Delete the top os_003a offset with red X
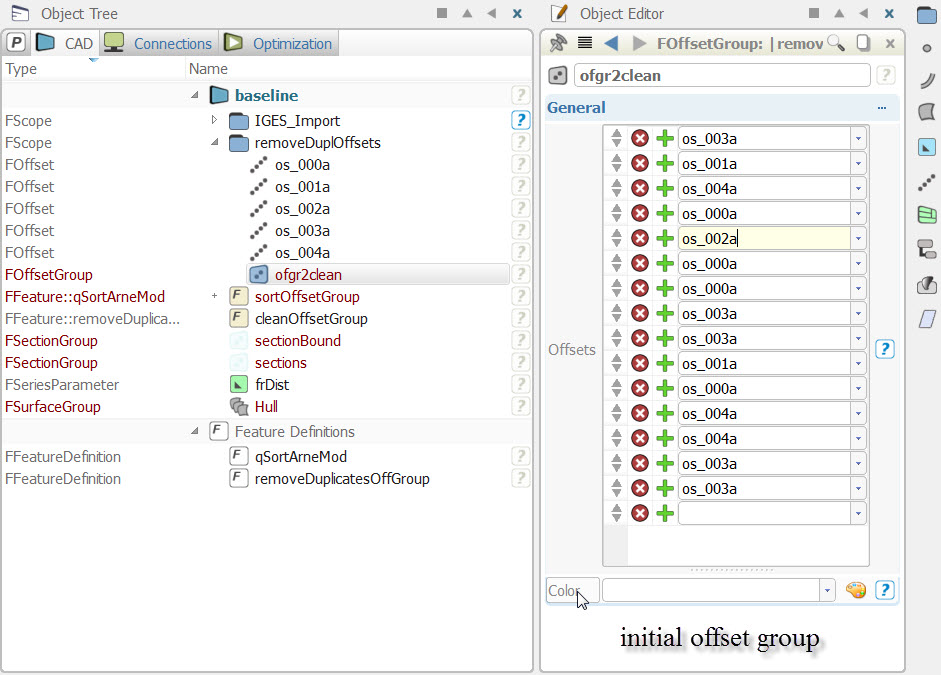The height and width of the screenshot is (675, 941). coord(640,138)
